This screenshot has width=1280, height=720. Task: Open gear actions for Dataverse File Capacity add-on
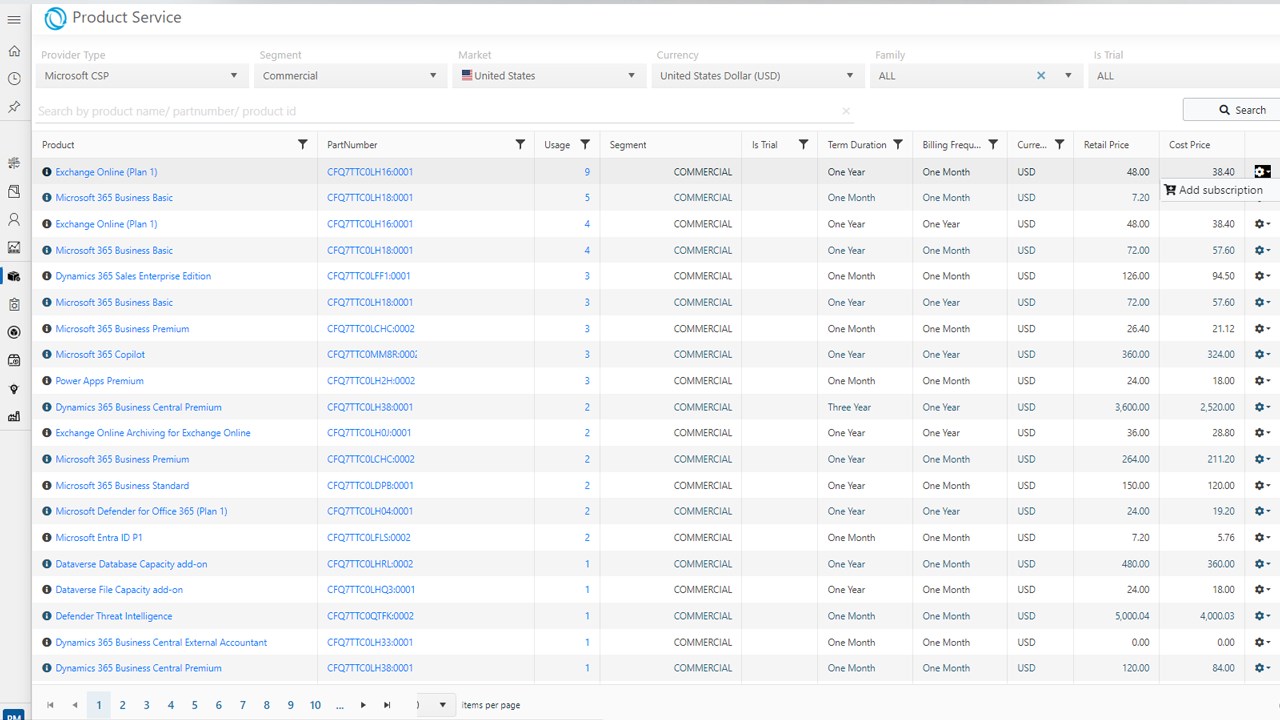tap(1262, 590)
